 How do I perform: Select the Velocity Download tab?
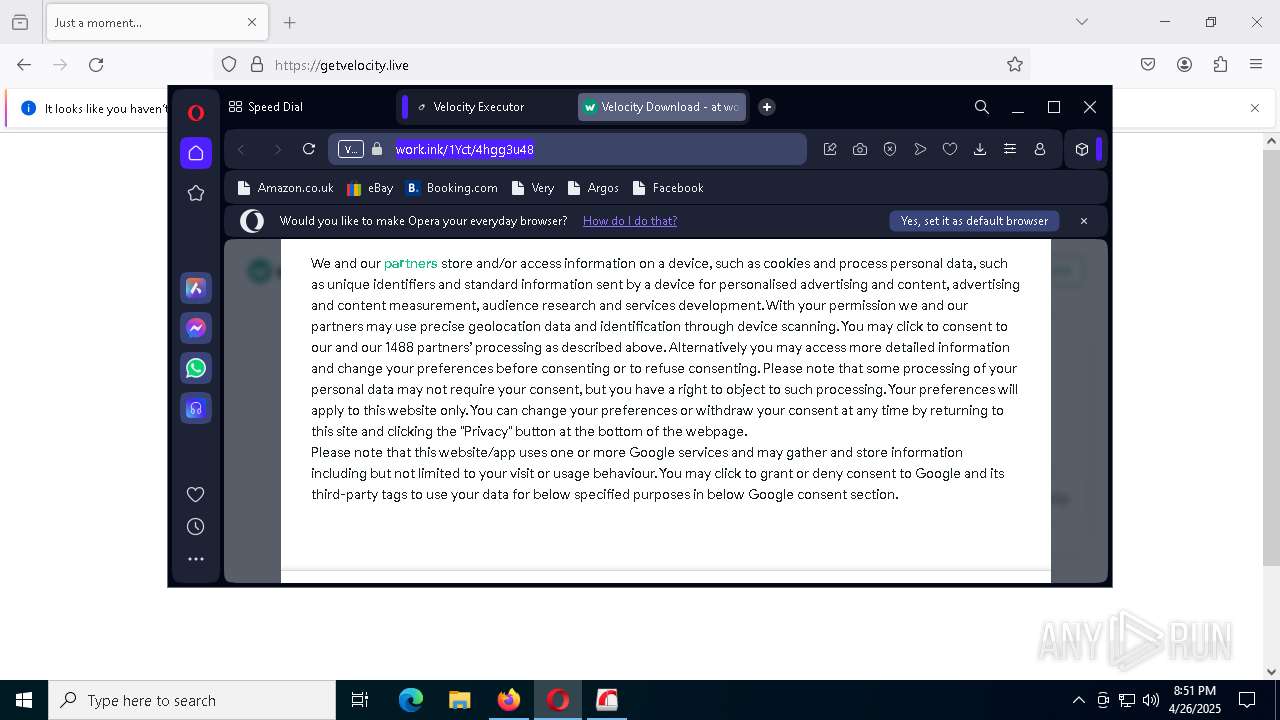(662, 107)
